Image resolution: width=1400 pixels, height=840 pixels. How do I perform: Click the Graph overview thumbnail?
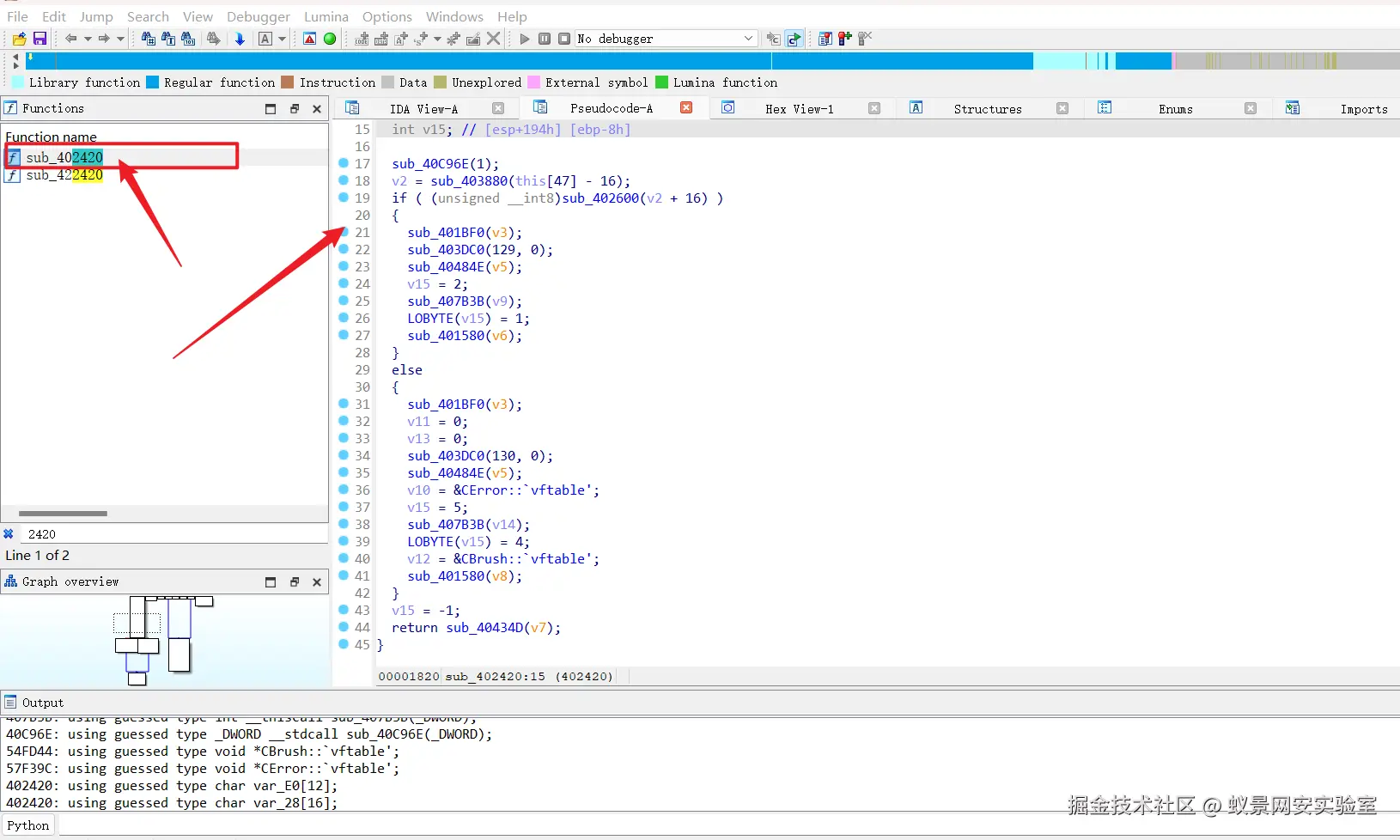click(x=163, y=640)
